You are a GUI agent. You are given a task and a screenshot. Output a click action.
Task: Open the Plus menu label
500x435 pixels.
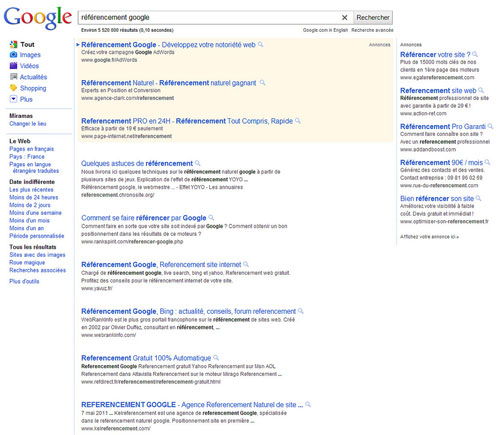click(26, 99)
